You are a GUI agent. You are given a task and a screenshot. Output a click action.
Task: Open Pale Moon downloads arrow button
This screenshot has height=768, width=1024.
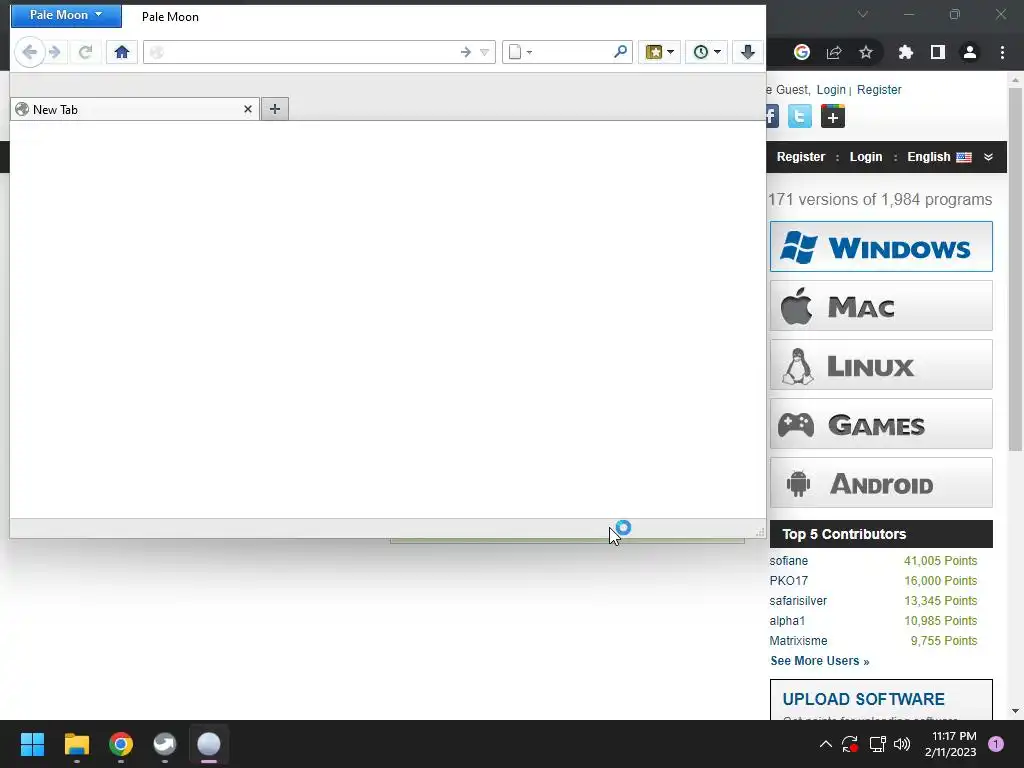click(x=748, y=52)
